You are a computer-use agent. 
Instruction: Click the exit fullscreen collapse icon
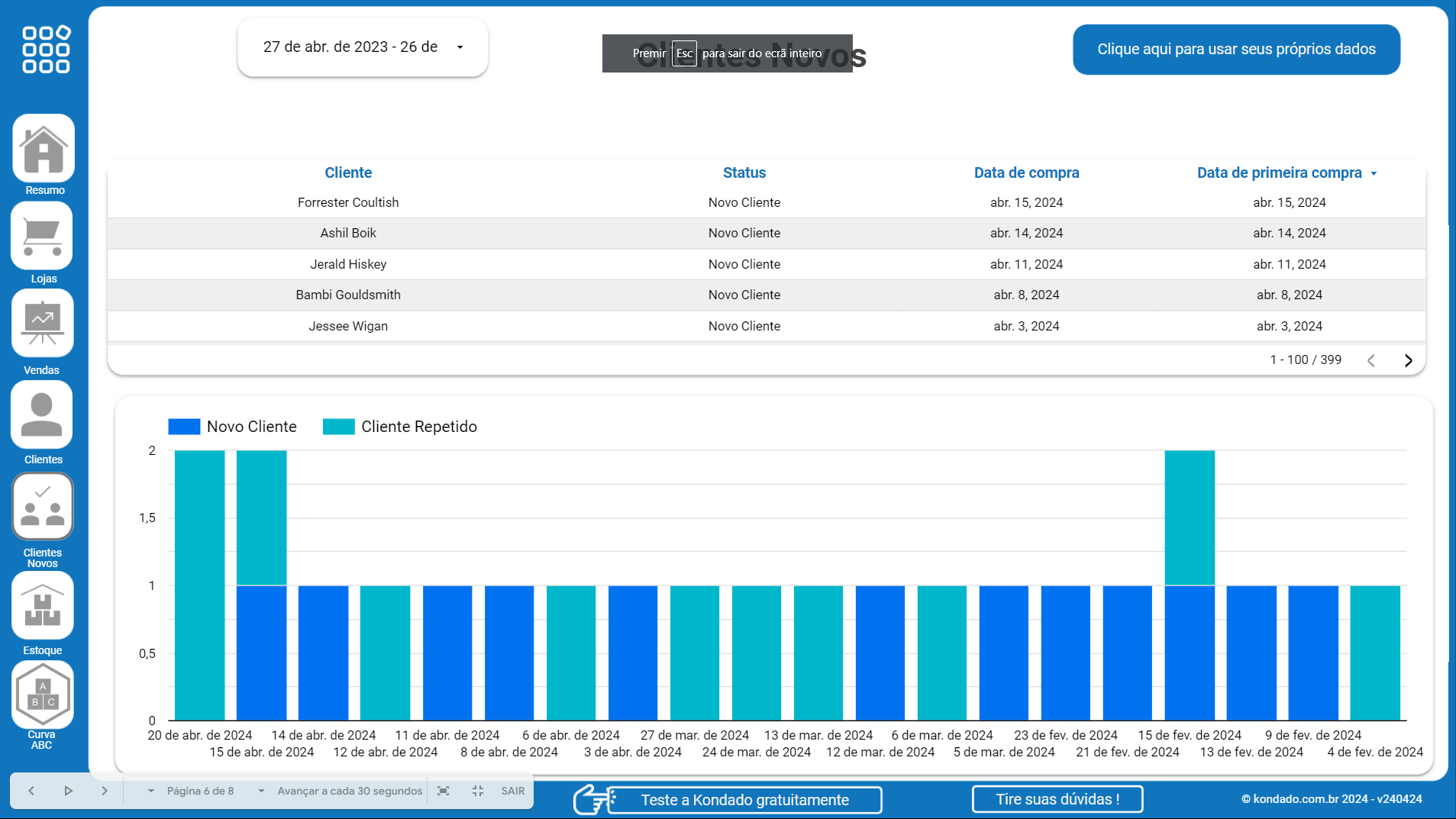tap(478, 791)
